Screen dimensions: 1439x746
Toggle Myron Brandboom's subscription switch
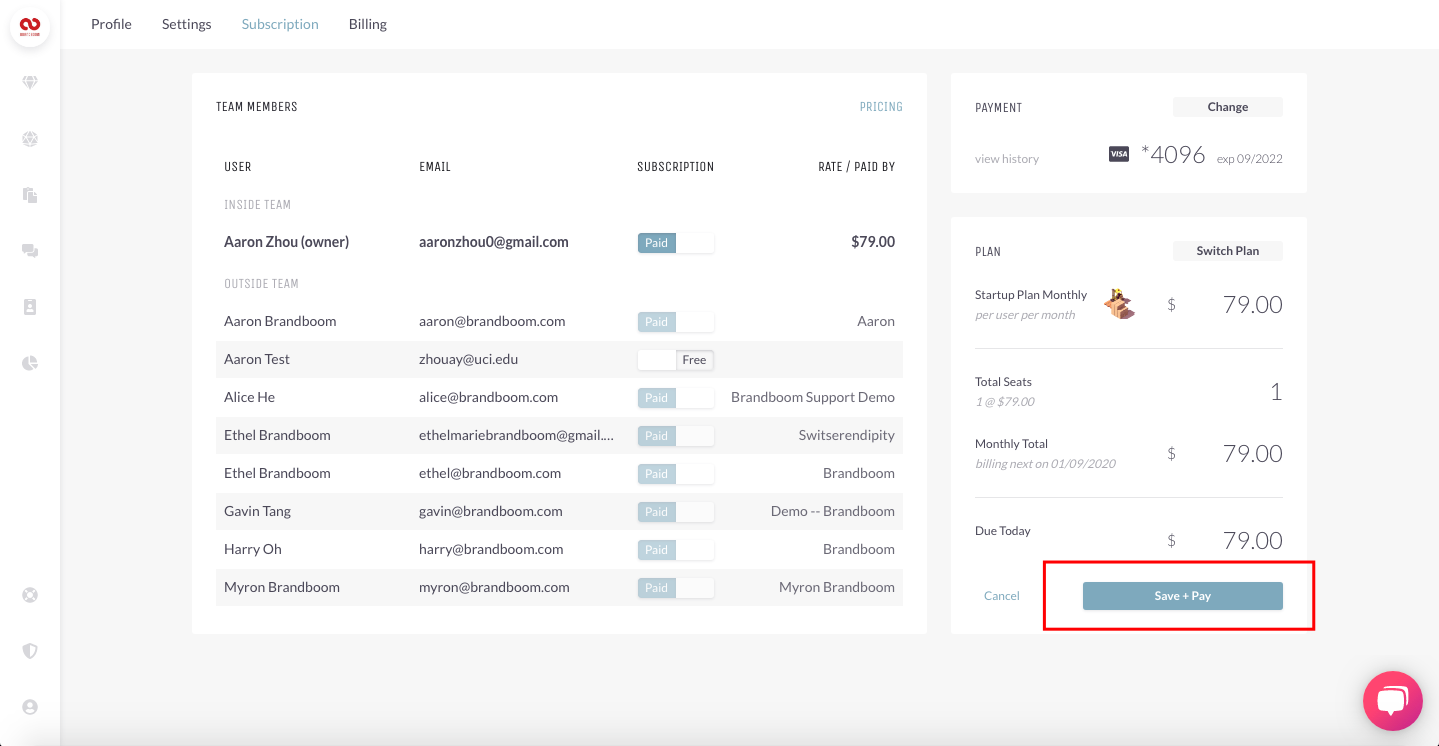coord(676,587)
